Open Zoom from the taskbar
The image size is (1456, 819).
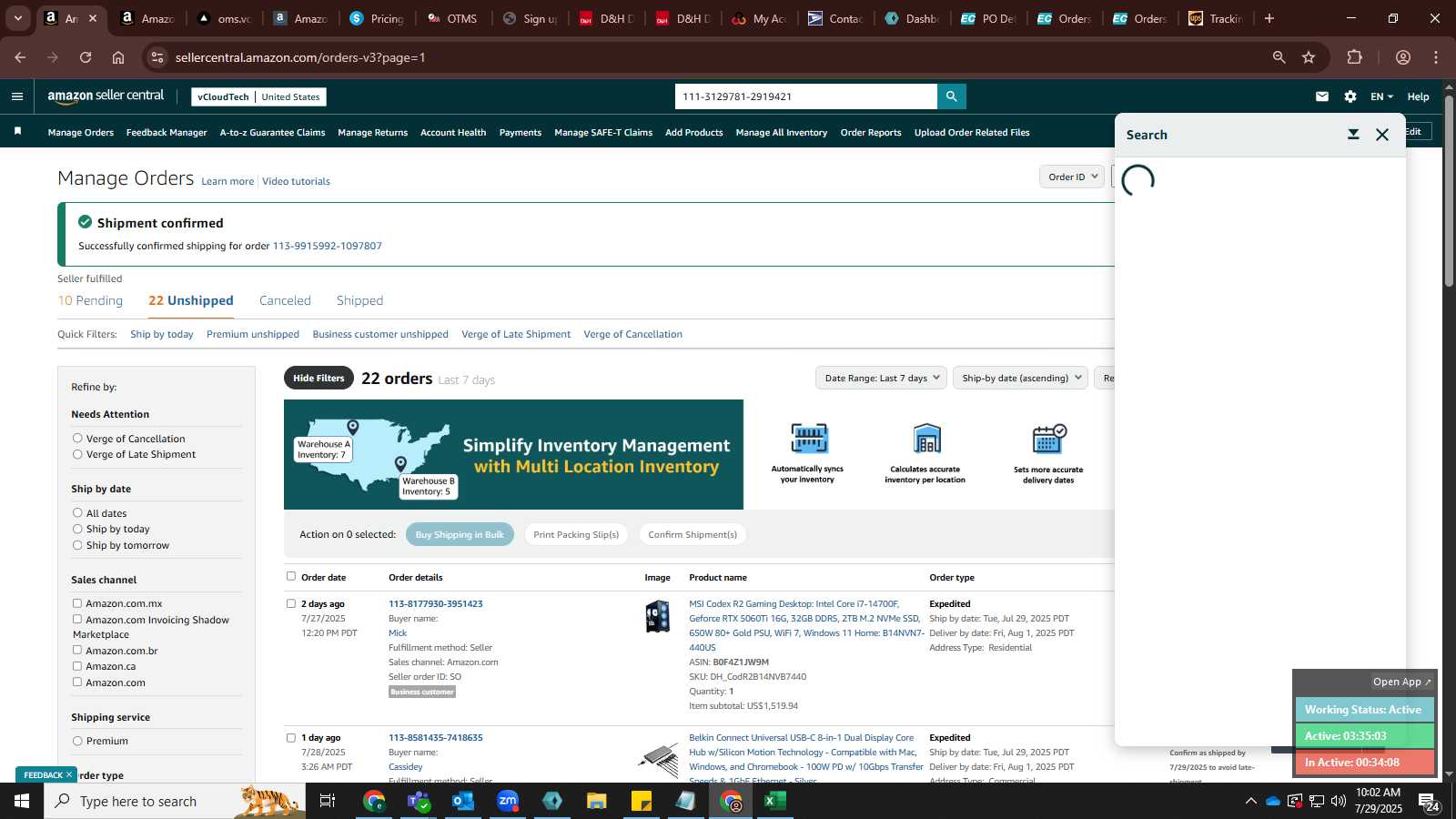508,801
